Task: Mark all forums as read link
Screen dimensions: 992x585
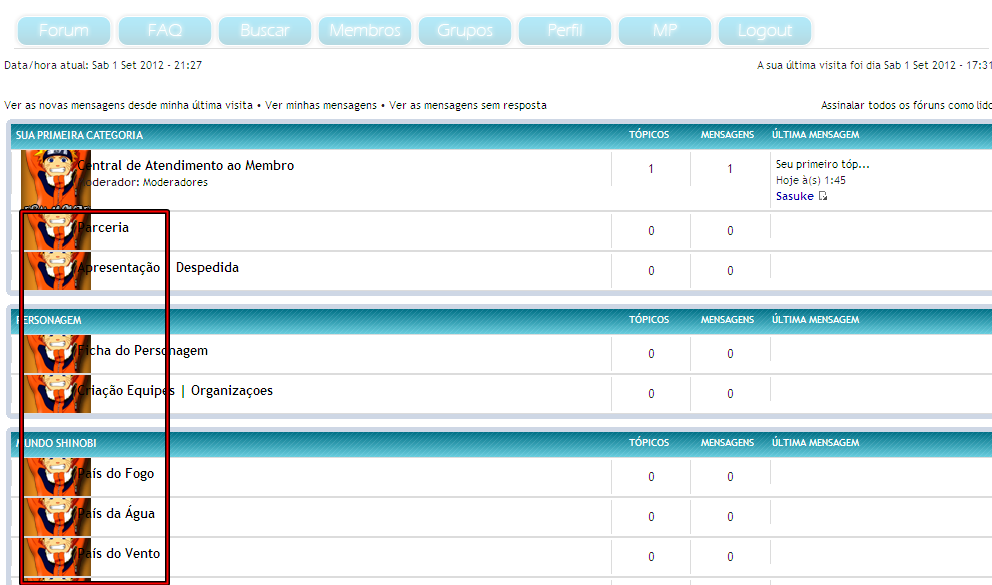Action: tap(906, 105)
